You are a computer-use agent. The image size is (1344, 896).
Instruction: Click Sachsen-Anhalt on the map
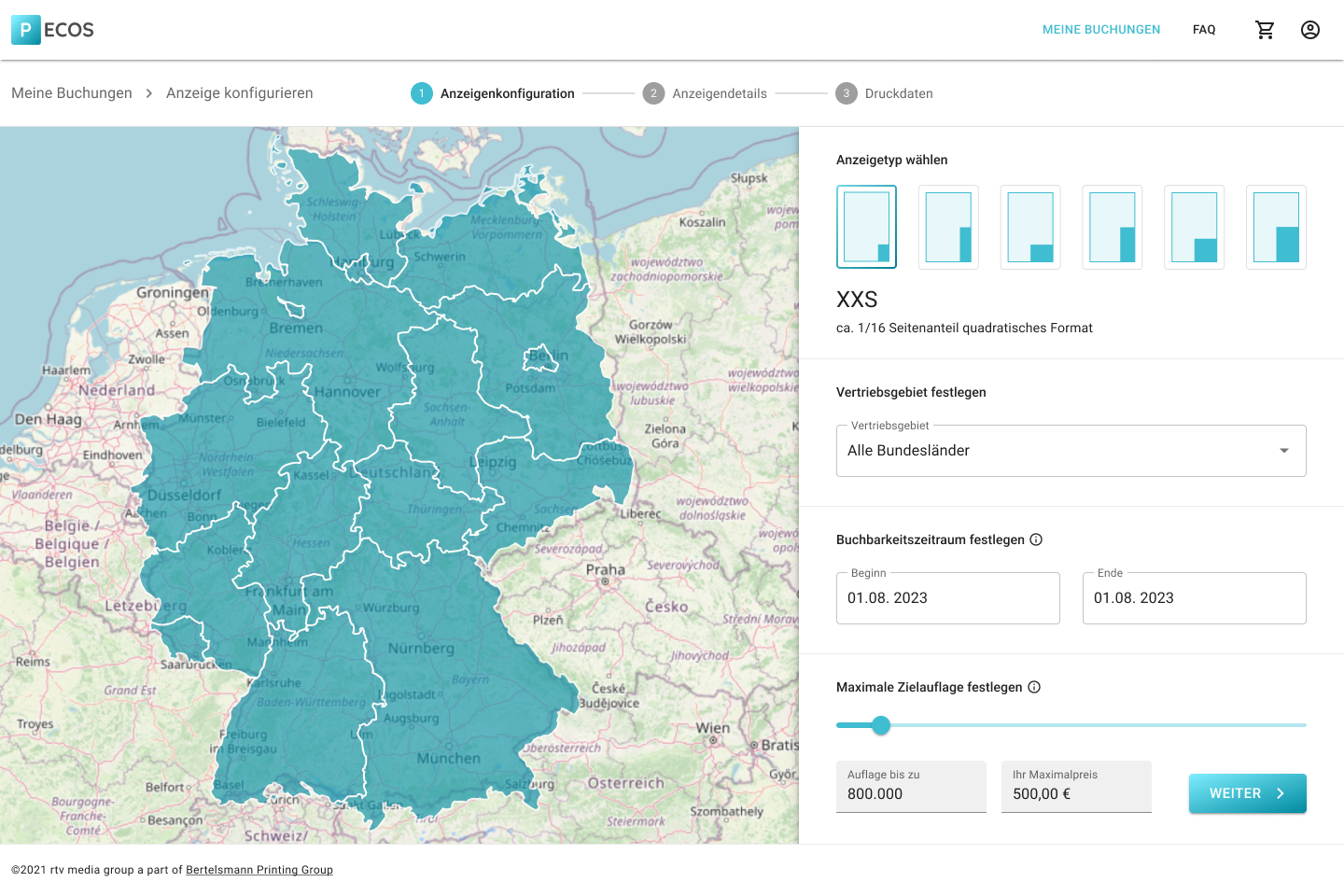point(446,414)
